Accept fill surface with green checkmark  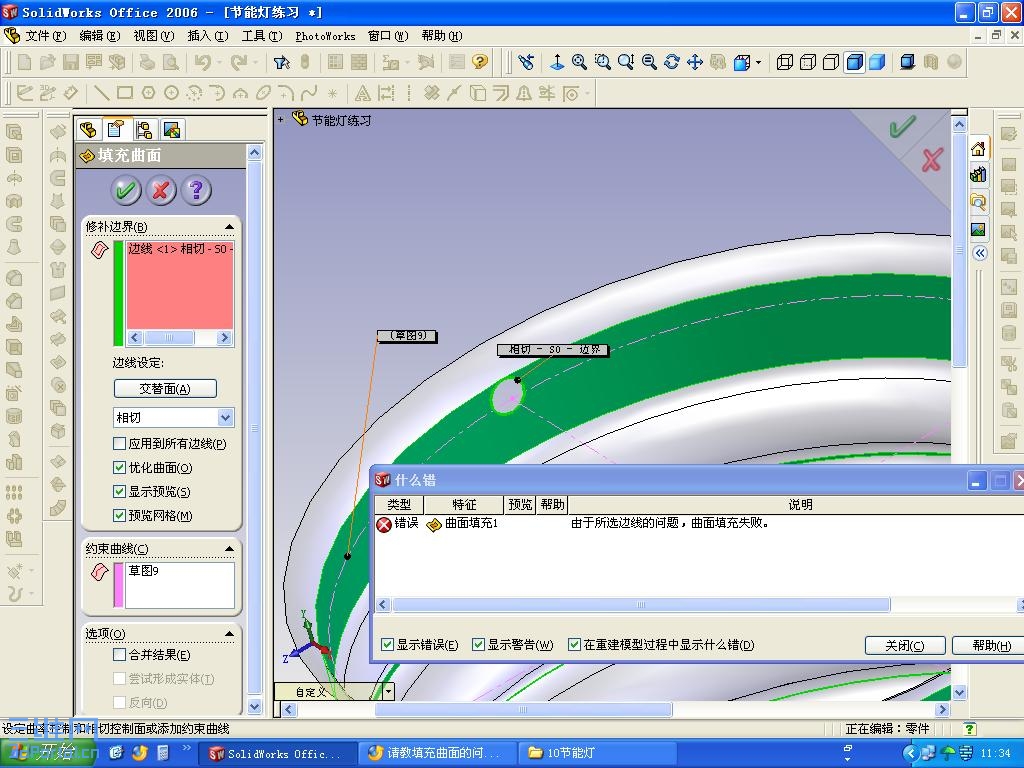point(126,190)
